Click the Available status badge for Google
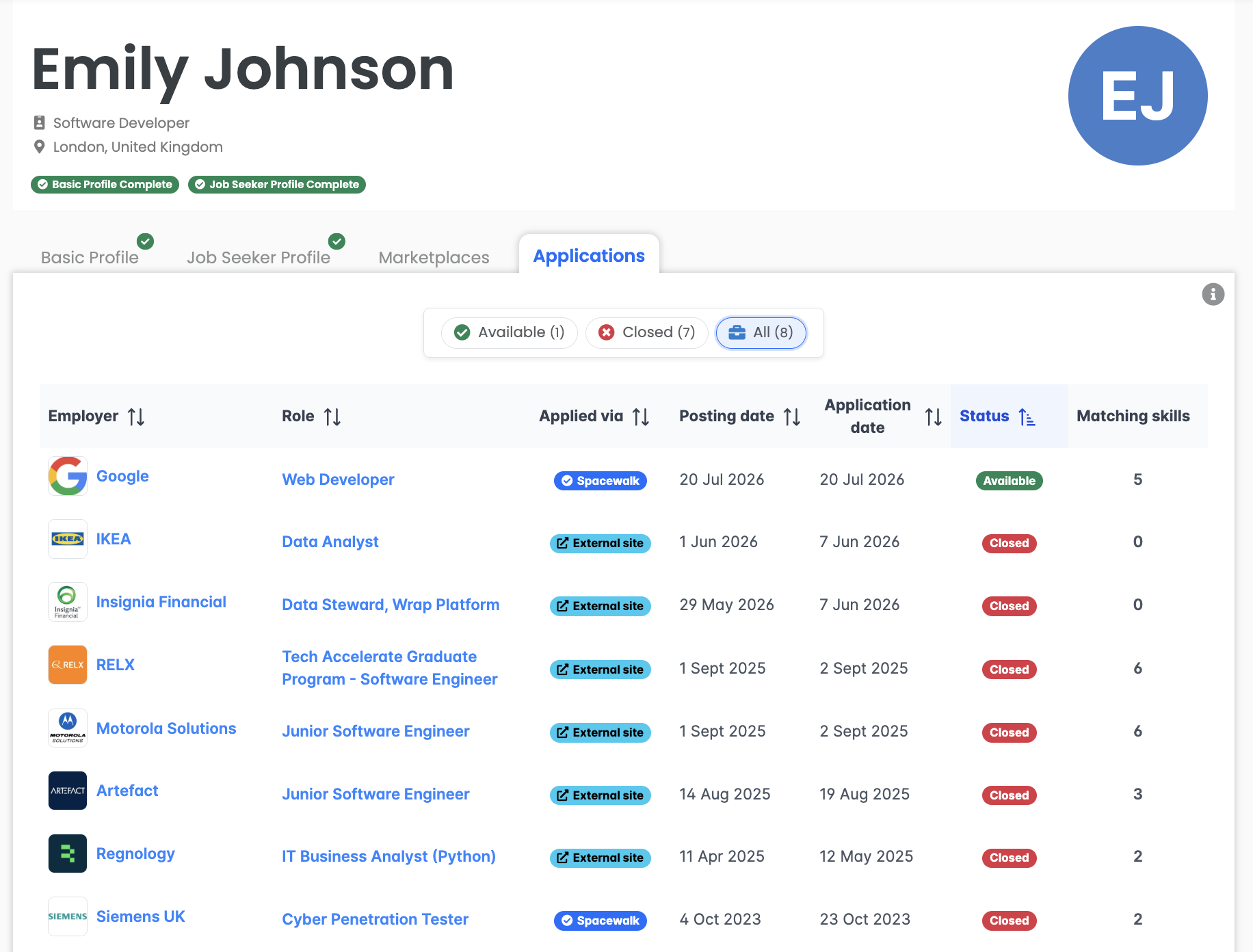Screen dimensions: 1253x952 pyautogui.click(x=1009, y=481)
